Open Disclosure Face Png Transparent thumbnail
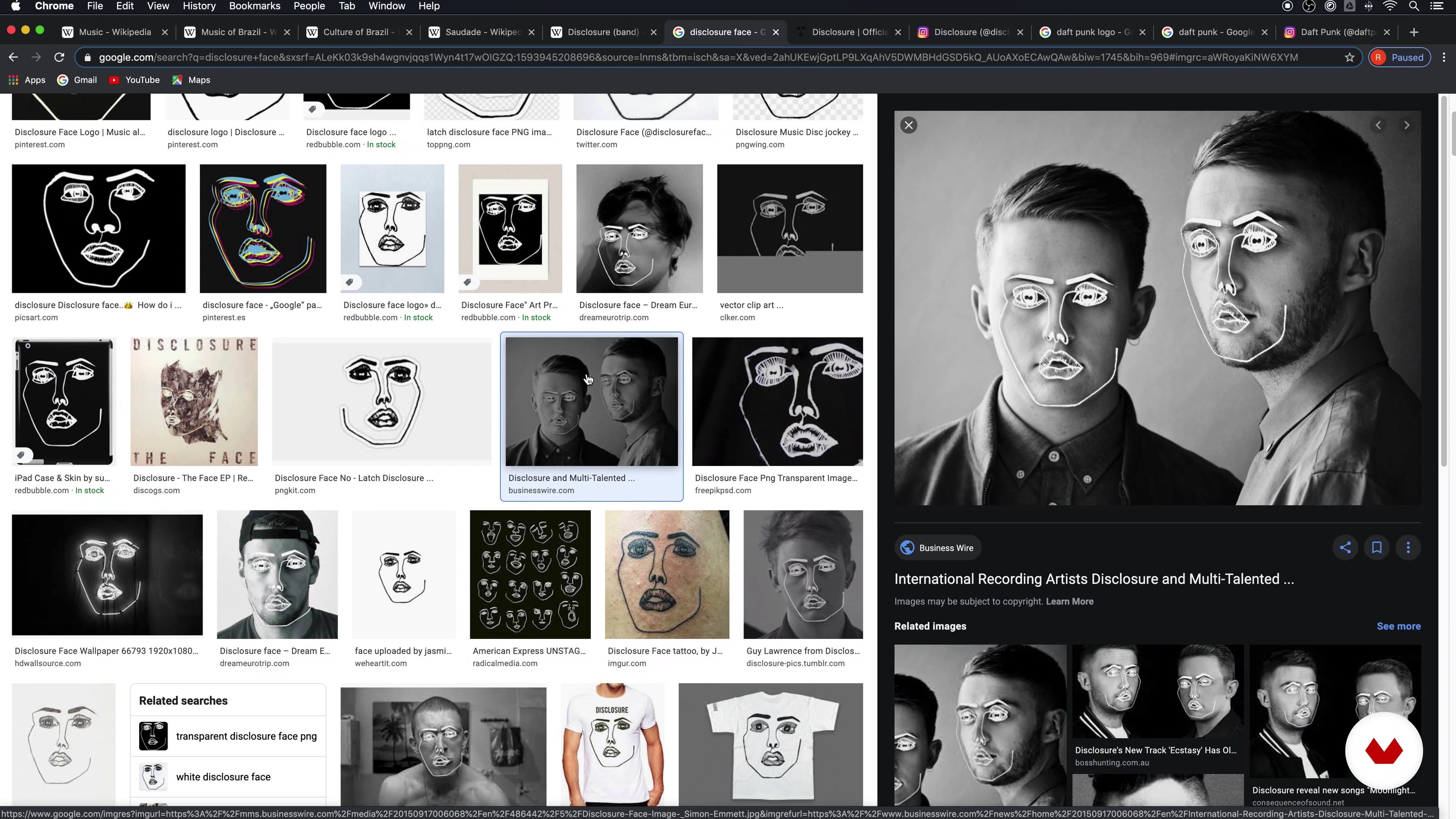The width and height of the screenshot is (1456, 819). click(777, 401)
